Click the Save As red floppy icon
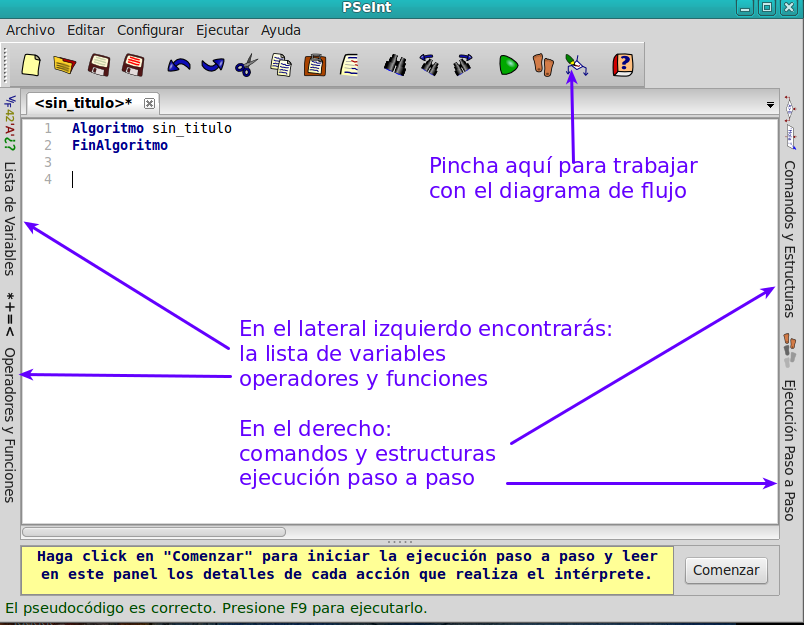 133,65
